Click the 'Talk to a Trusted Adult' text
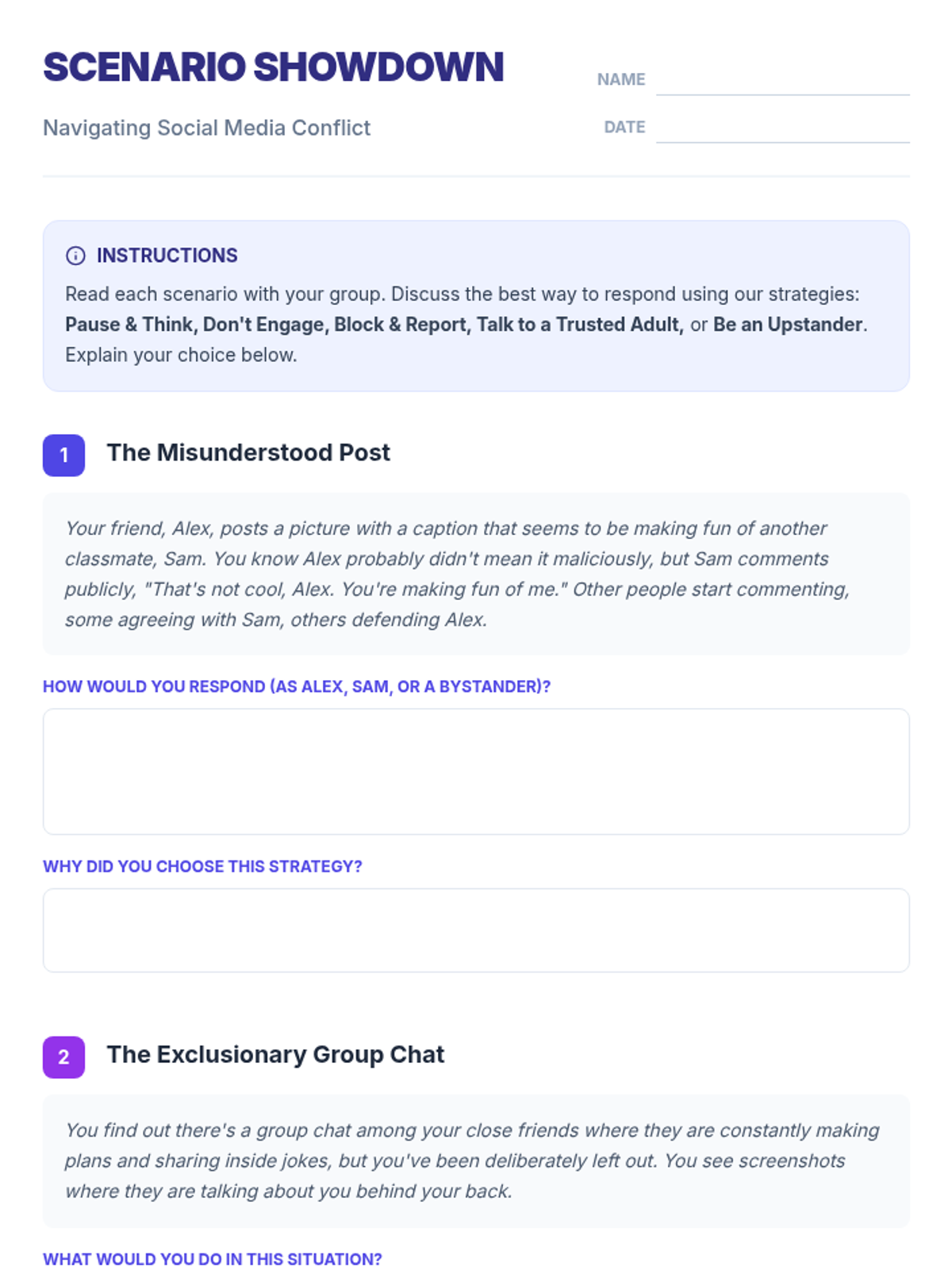This screenshot has width=952, height=1270. 579,325
